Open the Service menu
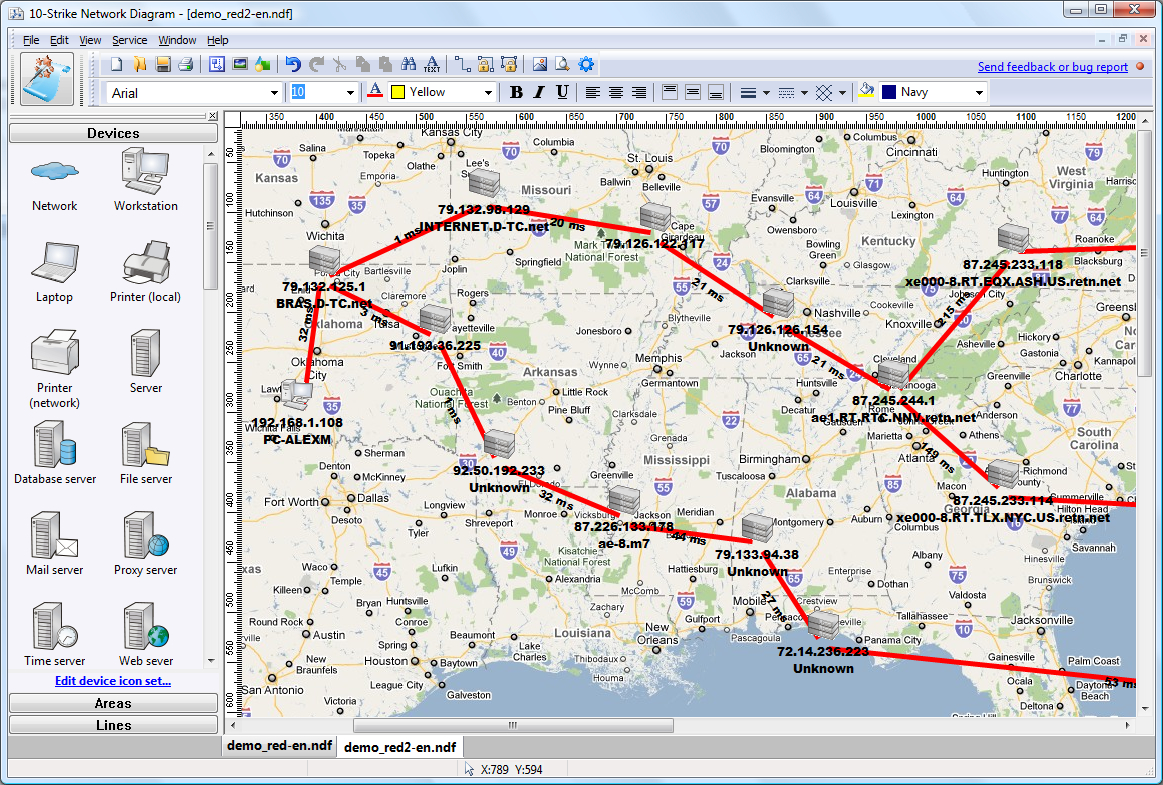The image size is (1163, 785). 129,40
